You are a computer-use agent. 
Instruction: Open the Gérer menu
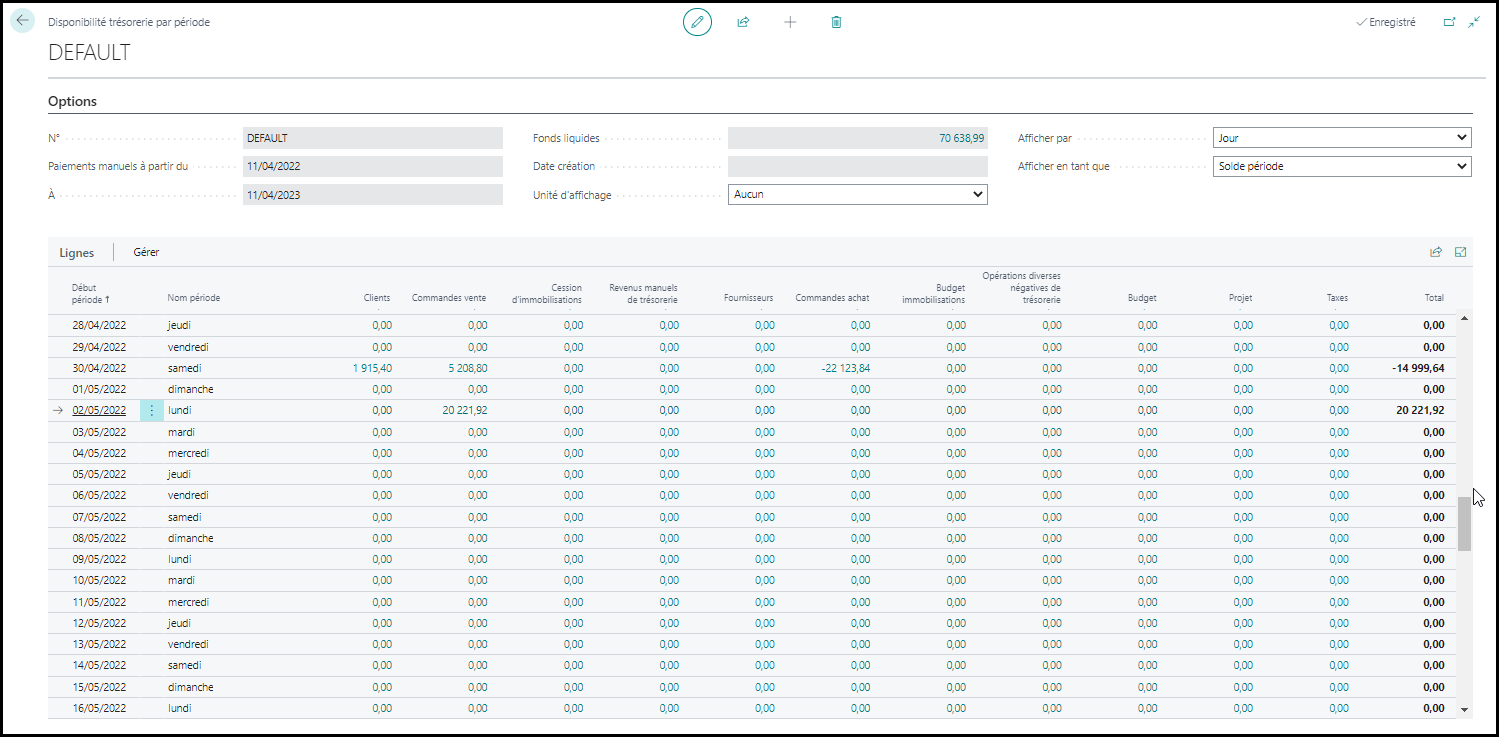146,253
